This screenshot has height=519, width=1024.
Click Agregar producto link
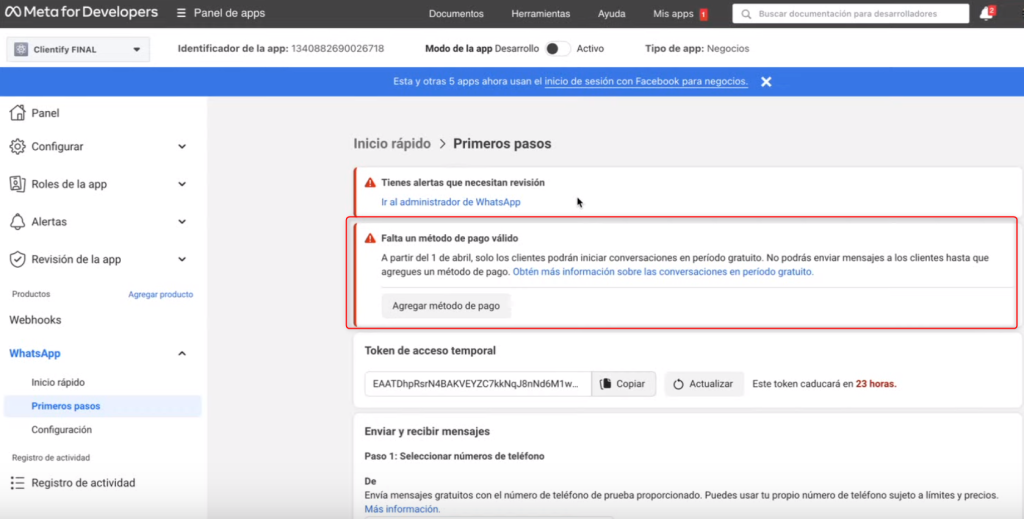coord(161,294)
